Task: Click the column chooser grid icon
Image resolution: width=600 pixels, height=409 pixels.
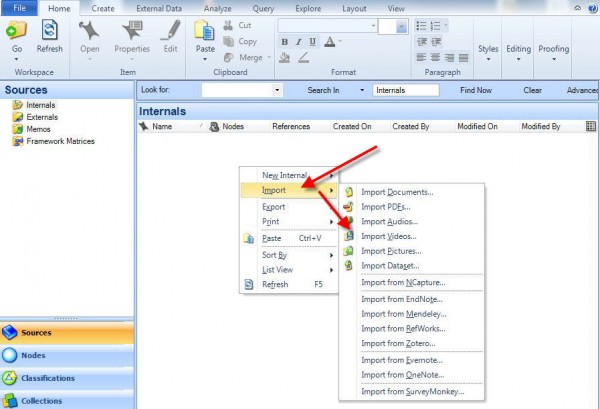Action: (x=591, y=126)
